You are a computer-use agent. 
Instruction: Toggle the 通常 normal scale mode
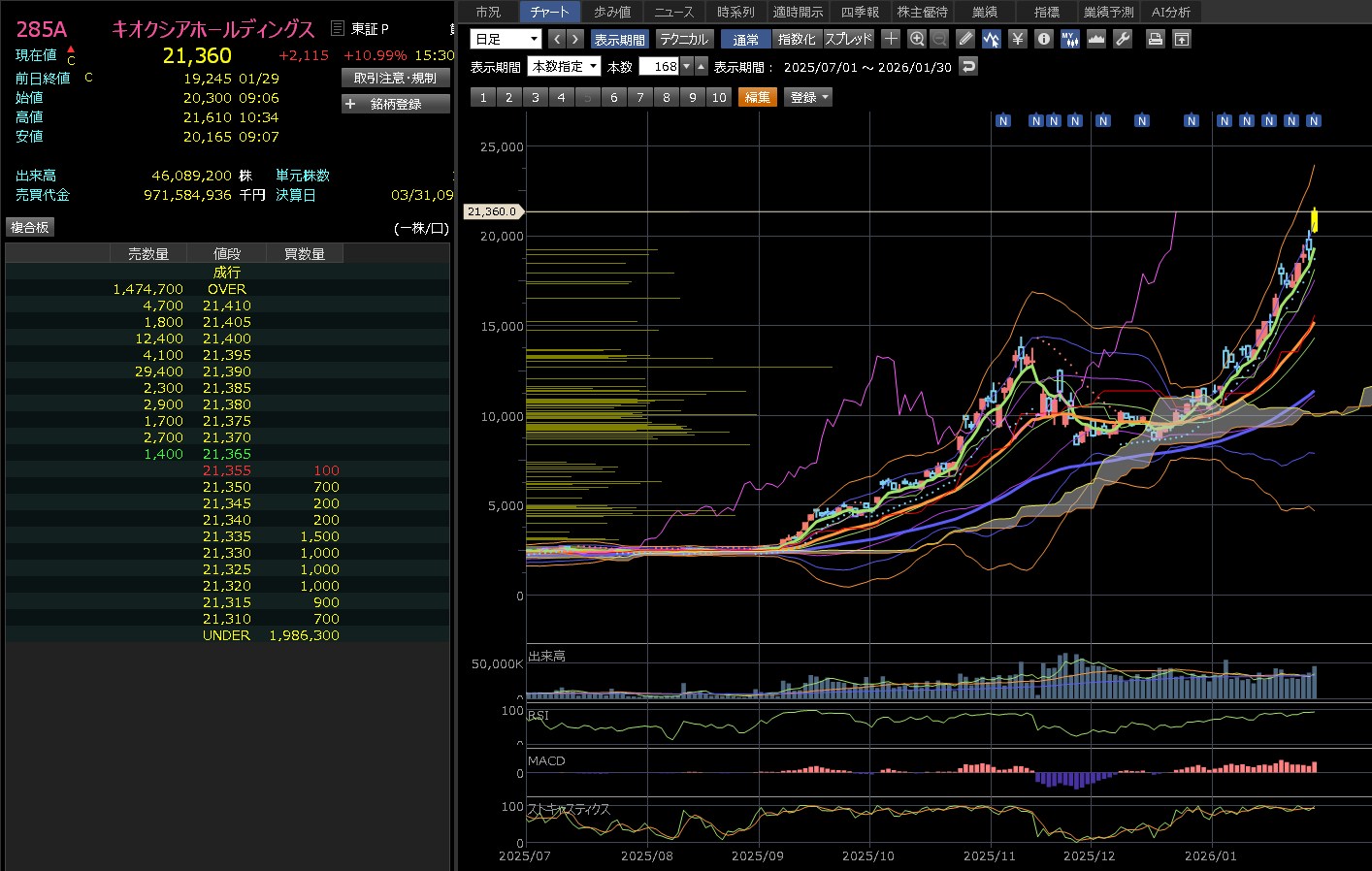pyautogui.click(x=745, y=39)
